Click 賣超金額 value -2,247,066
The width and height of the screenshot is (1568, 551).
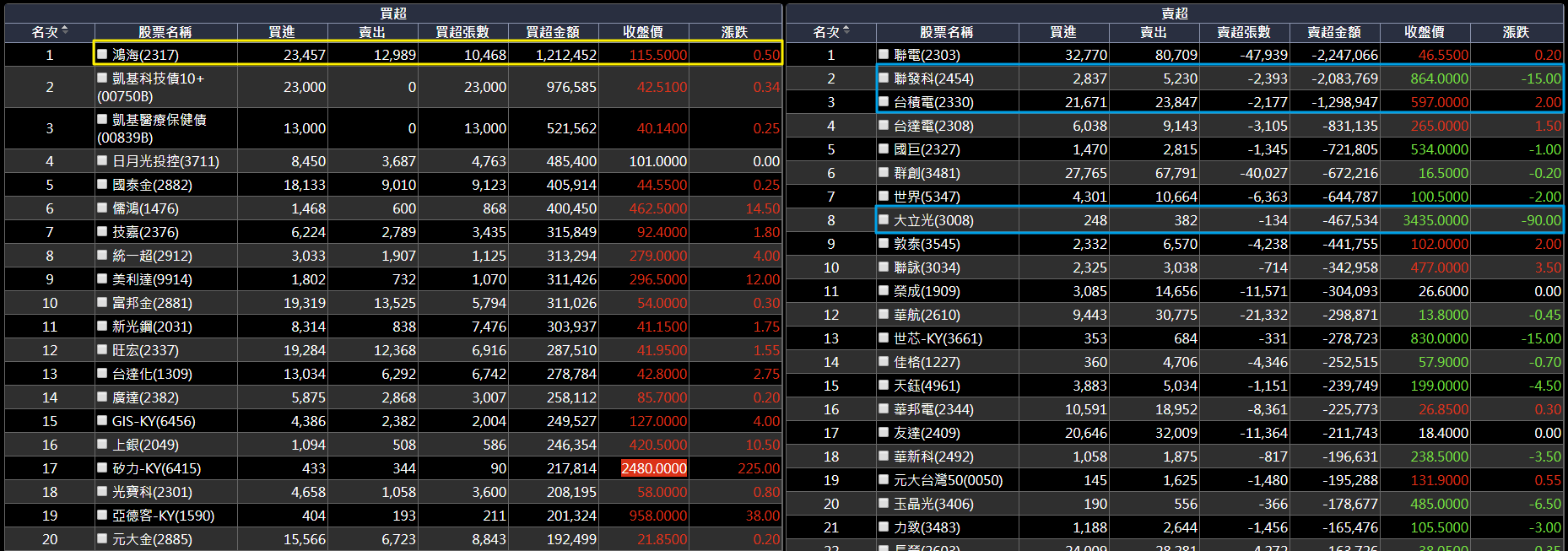[1344, 55]
